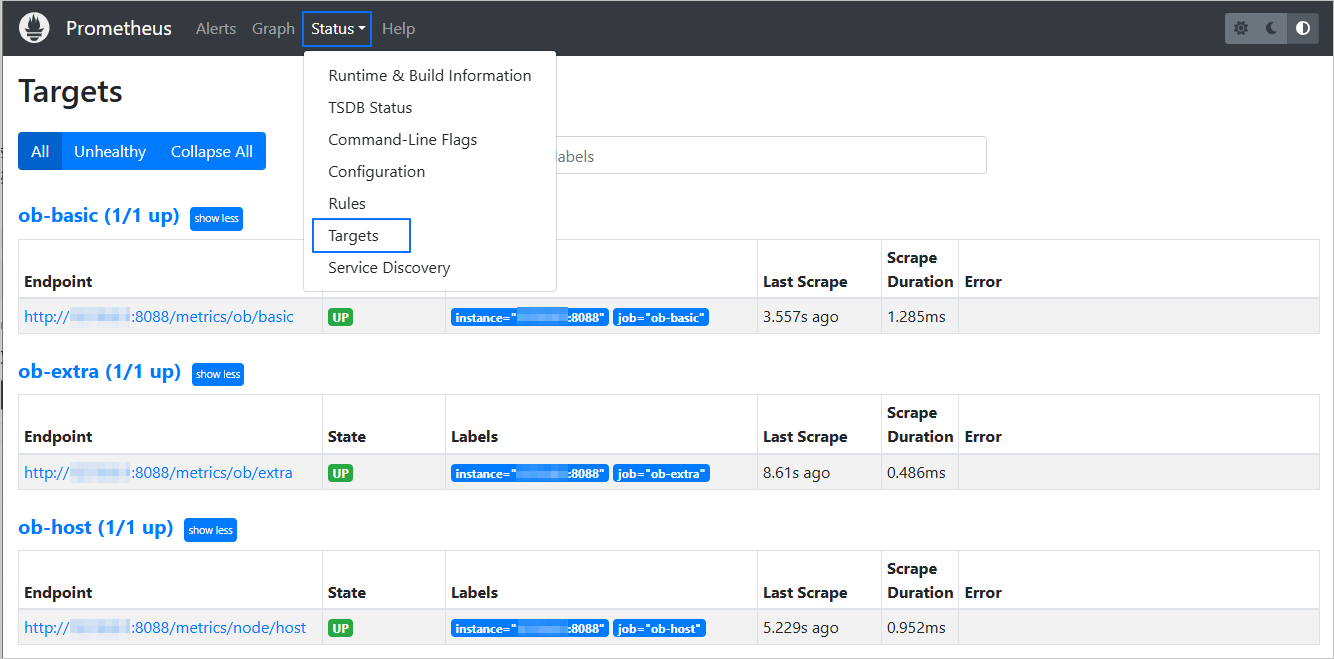The width and height of the screenshot is (1334, 659).
Task: Collapse ob-extra group with show less
Action: coord(218,374)
